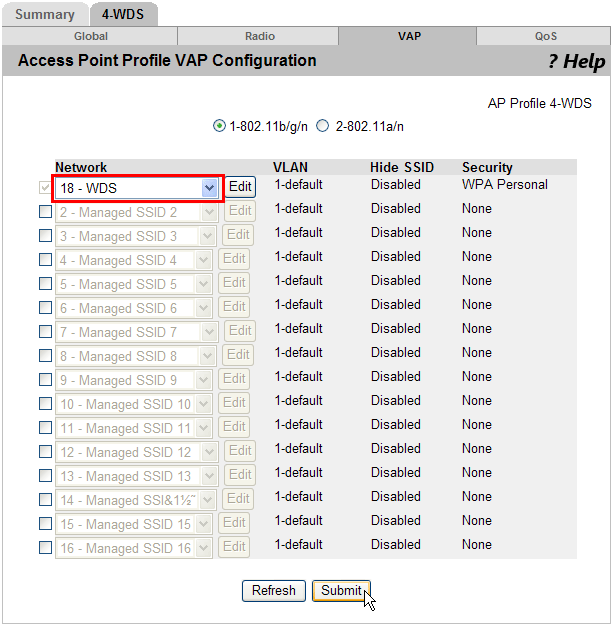Open the Radio sub-tab
The height and width of the screenshot is (626, 612).
[x=260, y=36]
